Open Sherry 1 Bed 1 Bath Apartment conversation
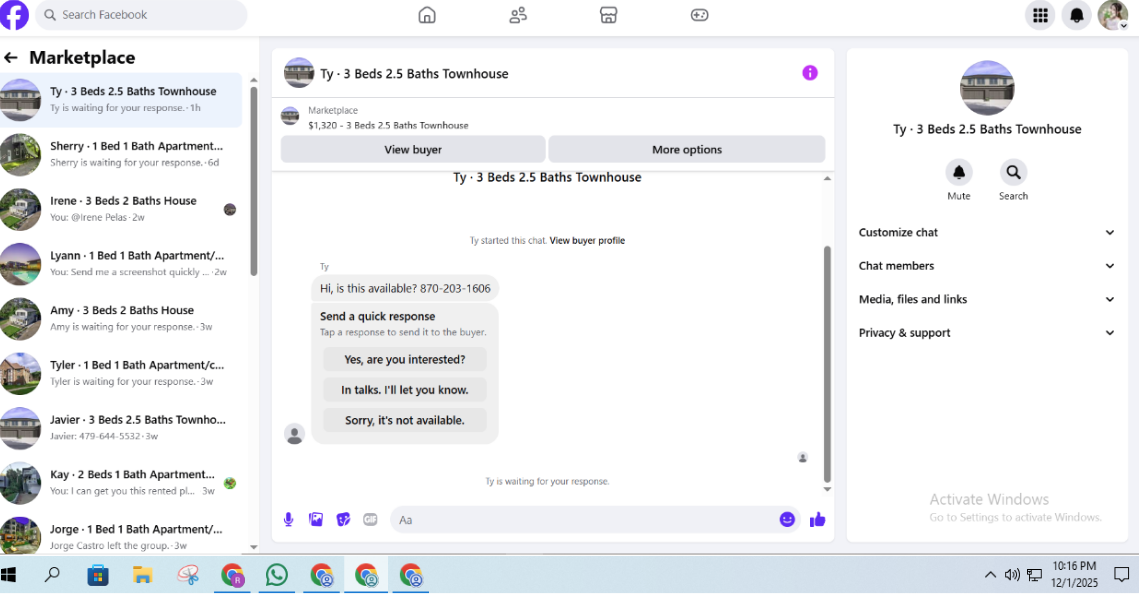The height and width of the screenshot is (594, 1139). click(121, 154)
